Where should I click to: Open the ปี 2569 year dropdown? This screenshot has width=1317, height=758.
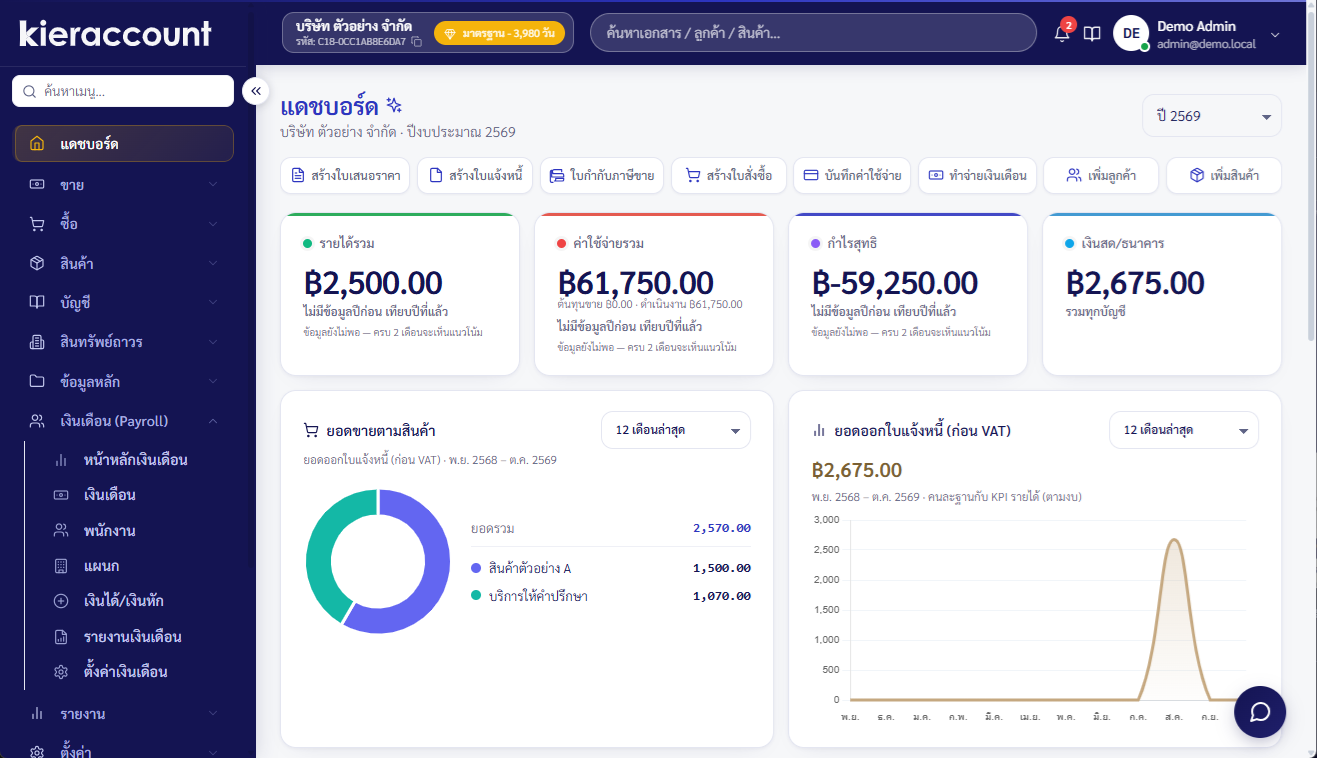[1212, 116]
